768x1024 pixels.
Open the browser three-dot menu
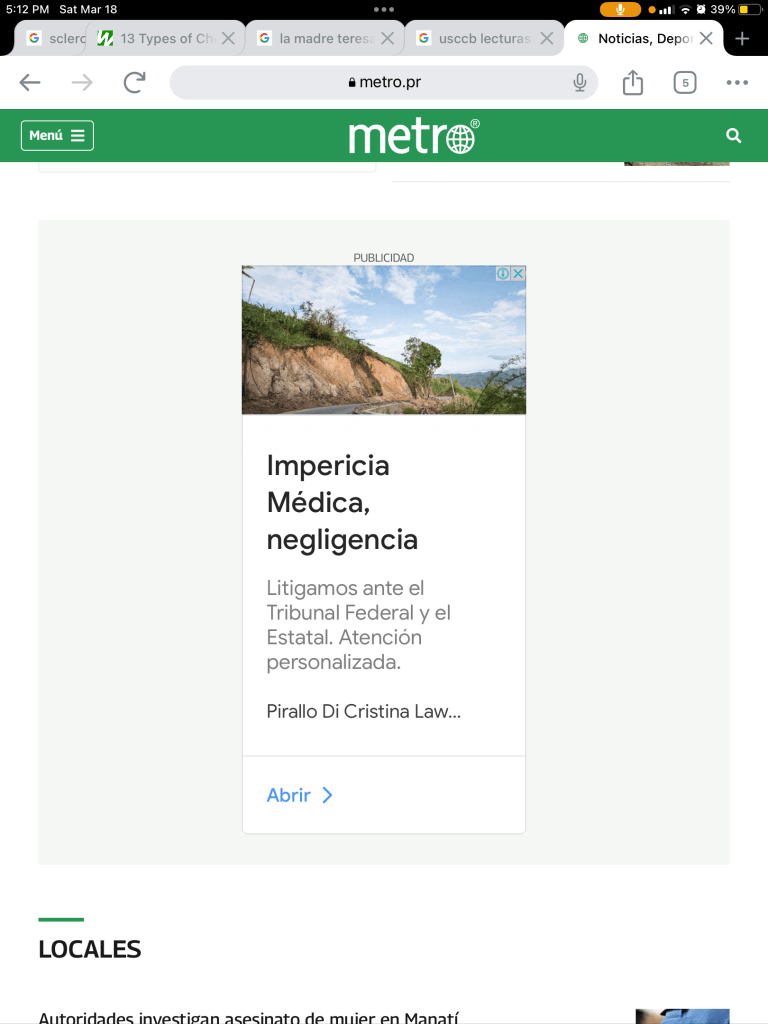click(x=737, y=83)
